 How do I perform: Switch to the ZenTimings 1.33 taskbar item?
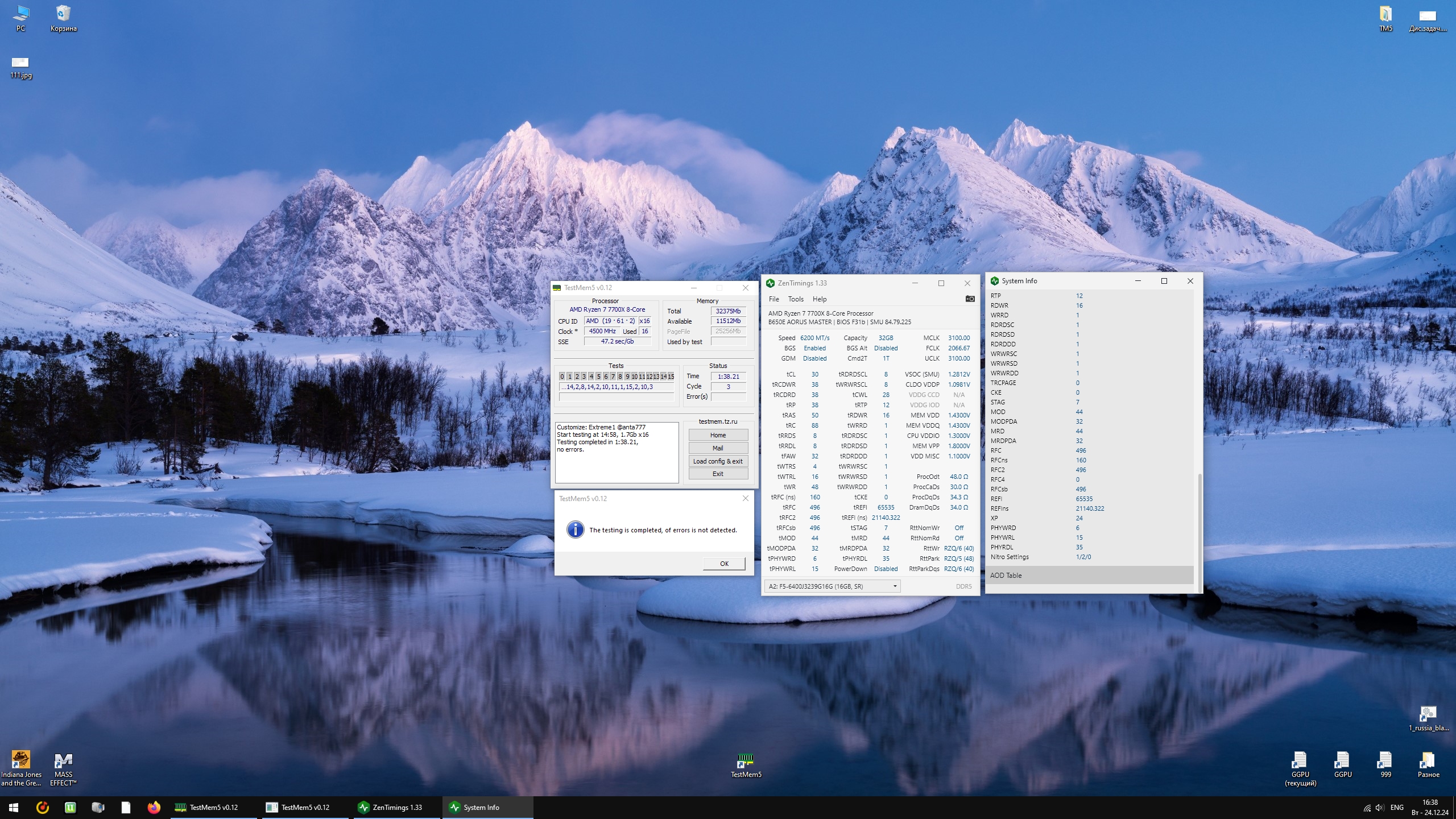pyautogui.click(x=397, y=807)
